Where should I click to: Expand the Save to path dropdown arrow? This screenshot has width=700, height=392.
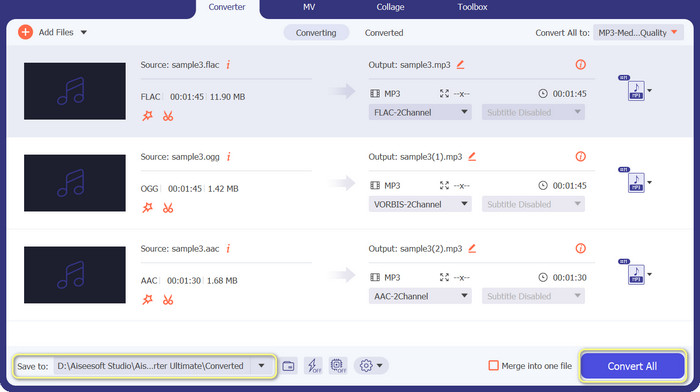262,366
